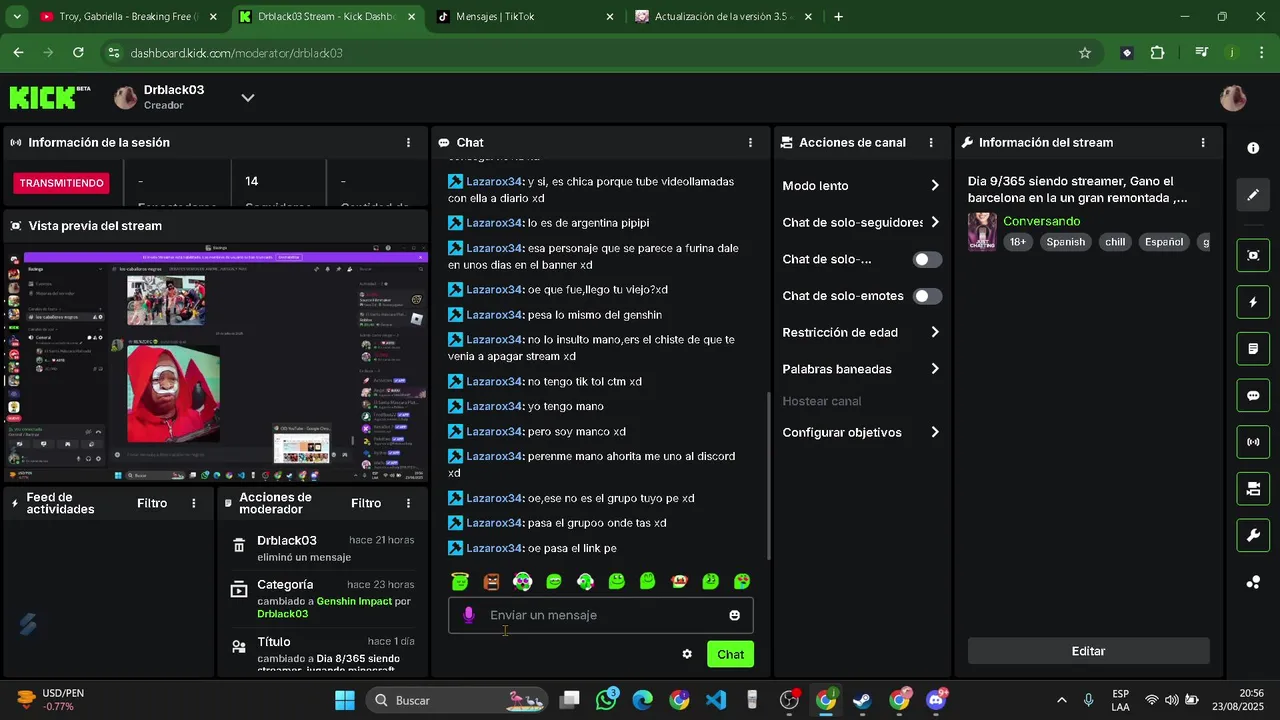Expand Chat de solo-seguidores options
1280x720 pixels.
click(x=935, y=222)
